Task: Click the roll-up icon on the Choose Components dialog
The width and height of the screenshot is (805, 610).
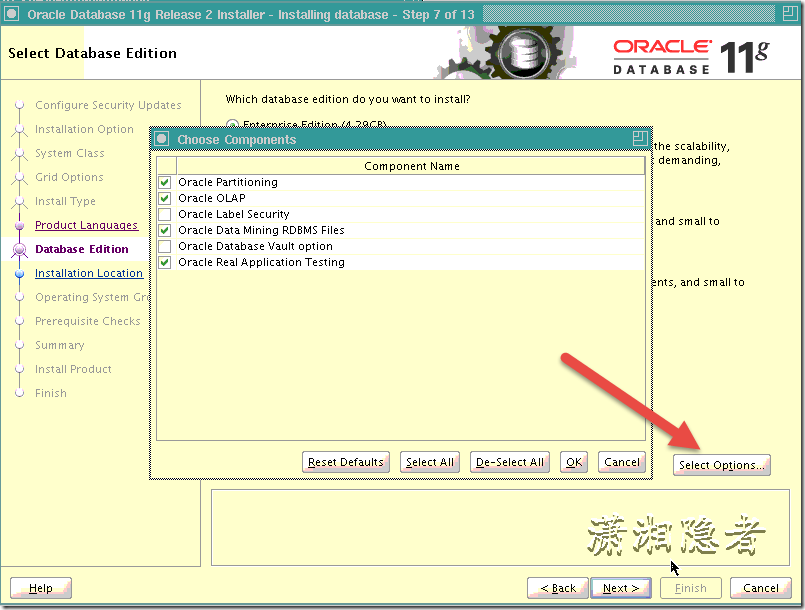Action: 639,138
